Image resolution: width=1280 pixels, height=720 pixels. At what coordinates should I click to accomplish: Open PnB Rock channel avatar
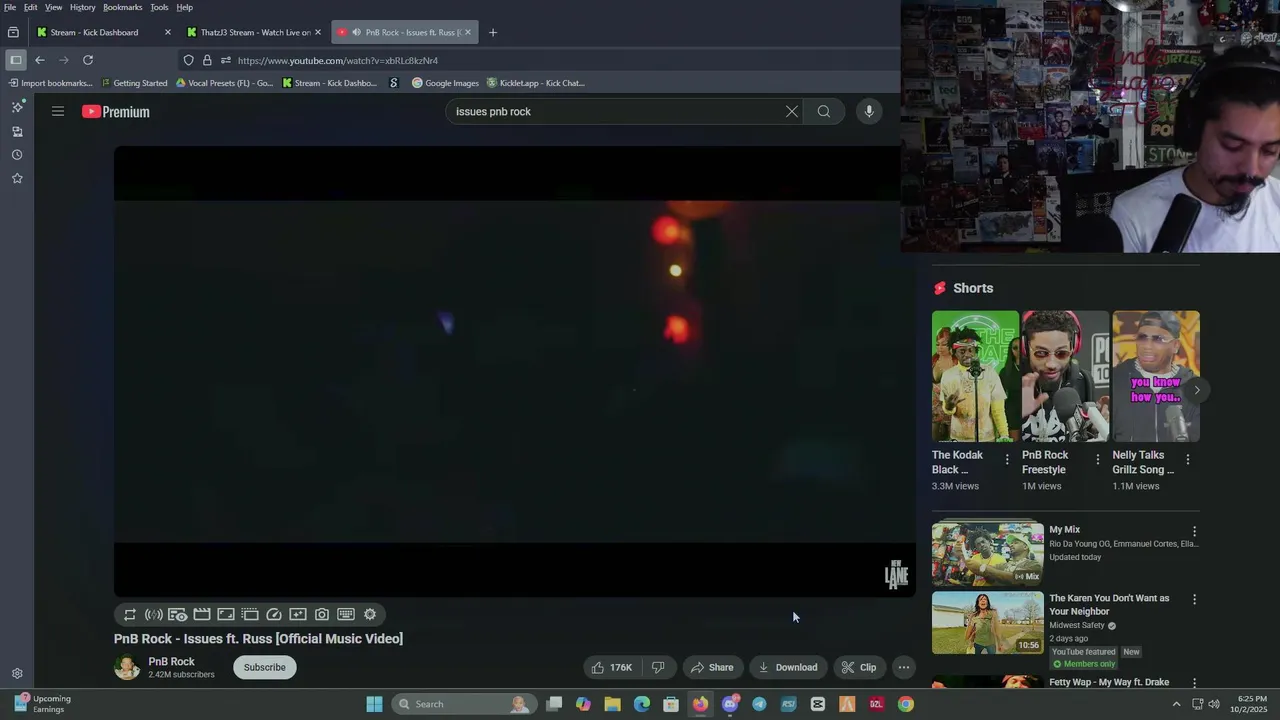tap(127, 668)
